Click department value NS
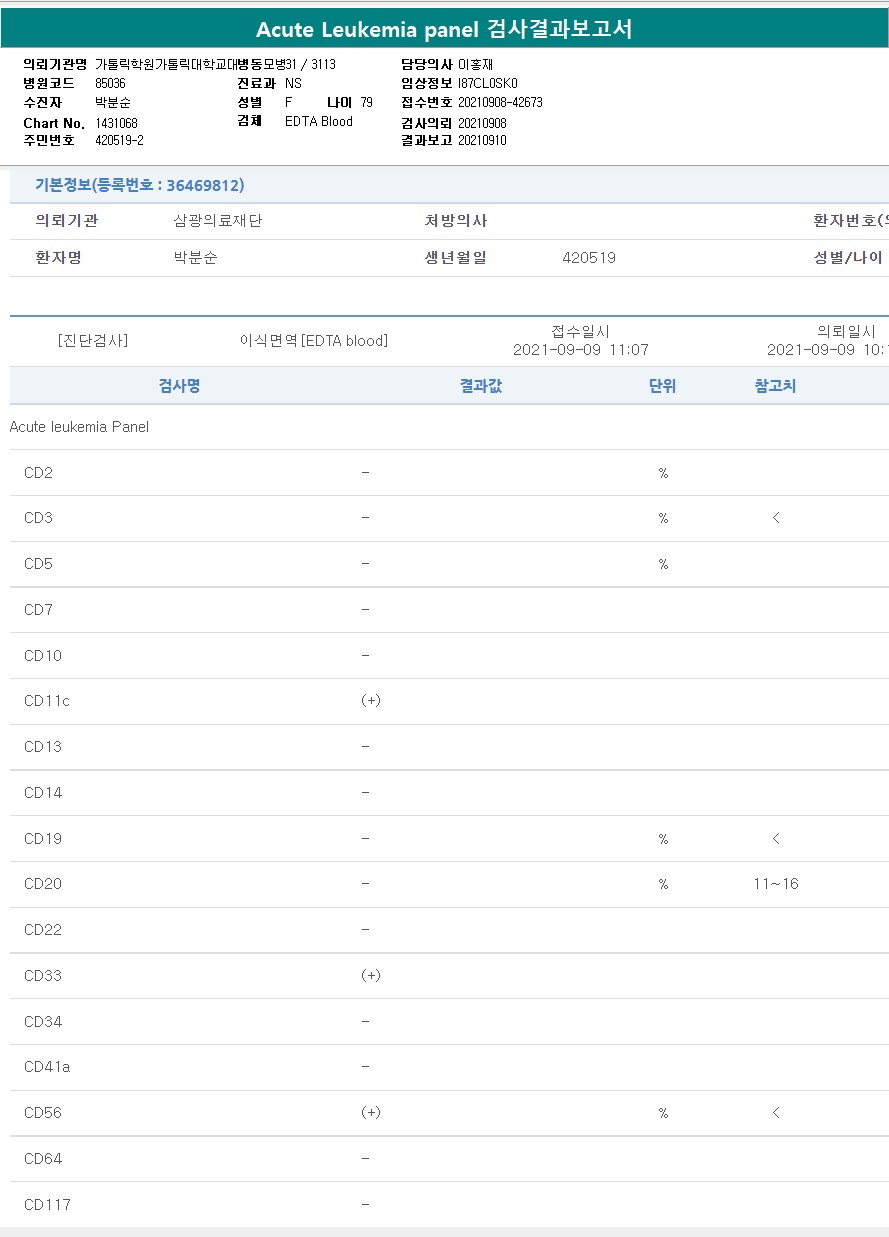Viewport: 889px width, 1237px height. 293,83
